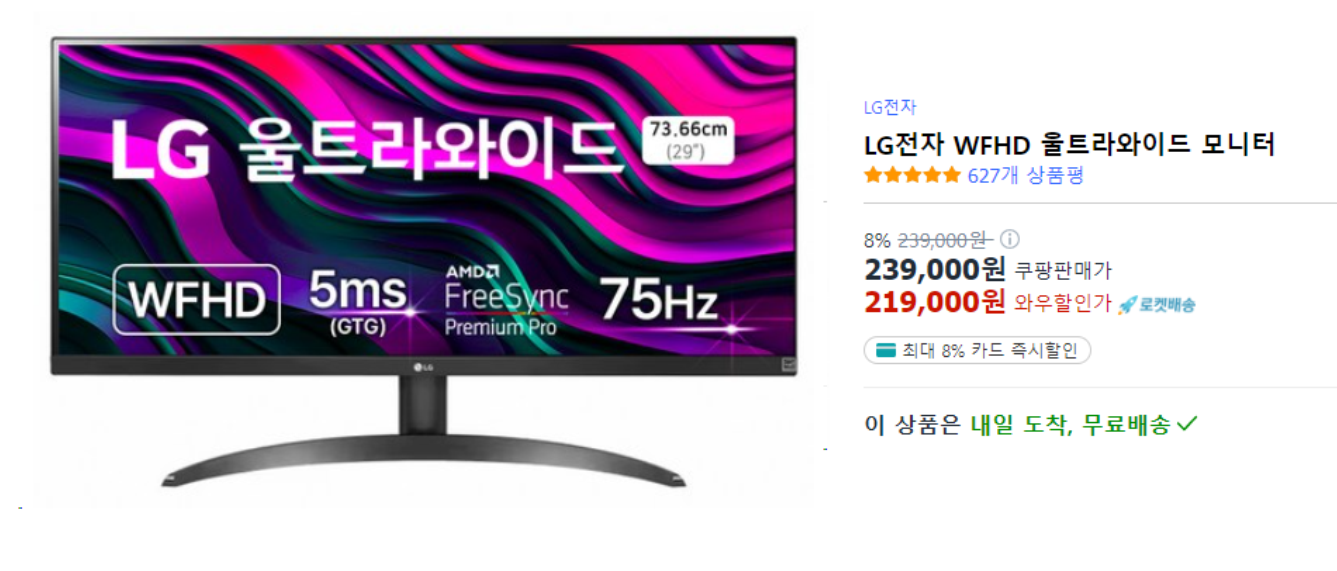Open the 627개 상품평 reviews link

click(x=1025, y=176)
